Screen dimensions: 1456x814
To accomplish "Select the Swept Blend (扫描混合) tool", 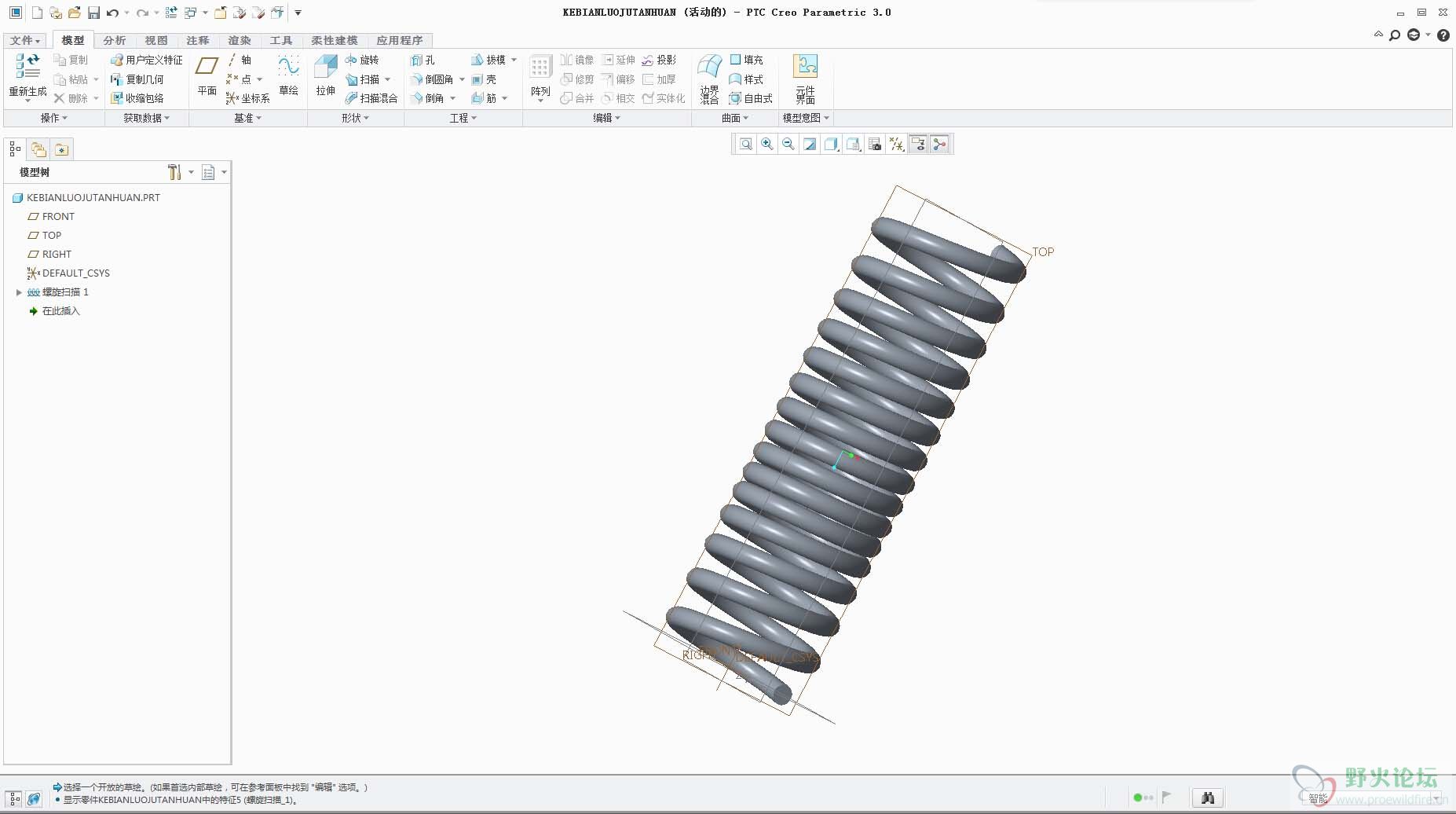I will click(x=371, y=98).
